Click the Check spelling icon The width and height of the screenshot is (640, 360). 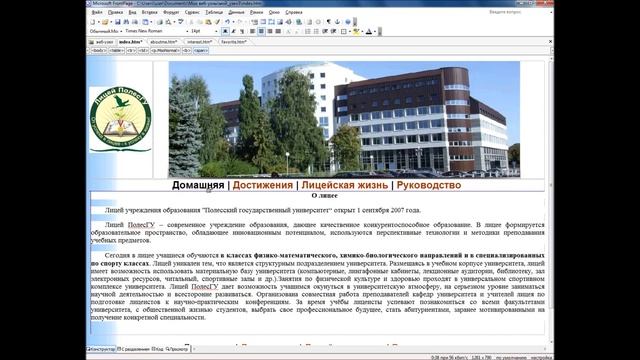coord(181,22)
